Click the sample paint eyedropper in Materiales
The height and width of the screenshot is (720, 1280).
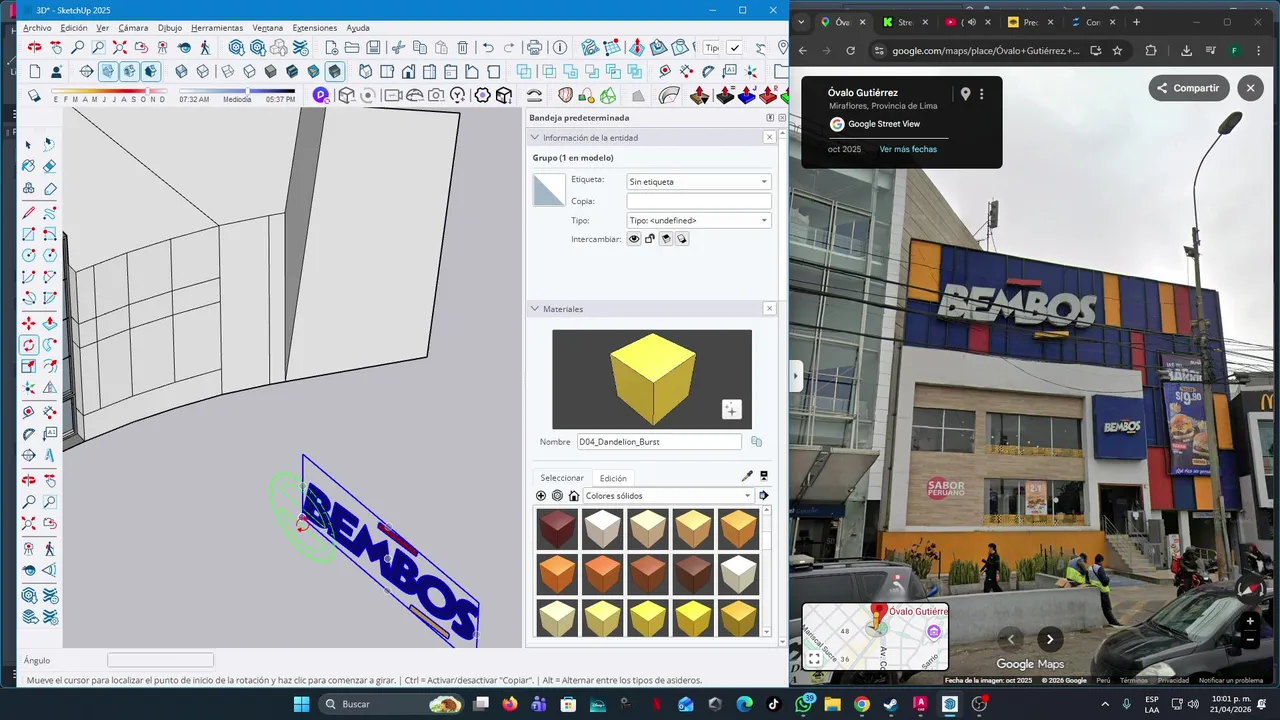[x=746, y=476]
